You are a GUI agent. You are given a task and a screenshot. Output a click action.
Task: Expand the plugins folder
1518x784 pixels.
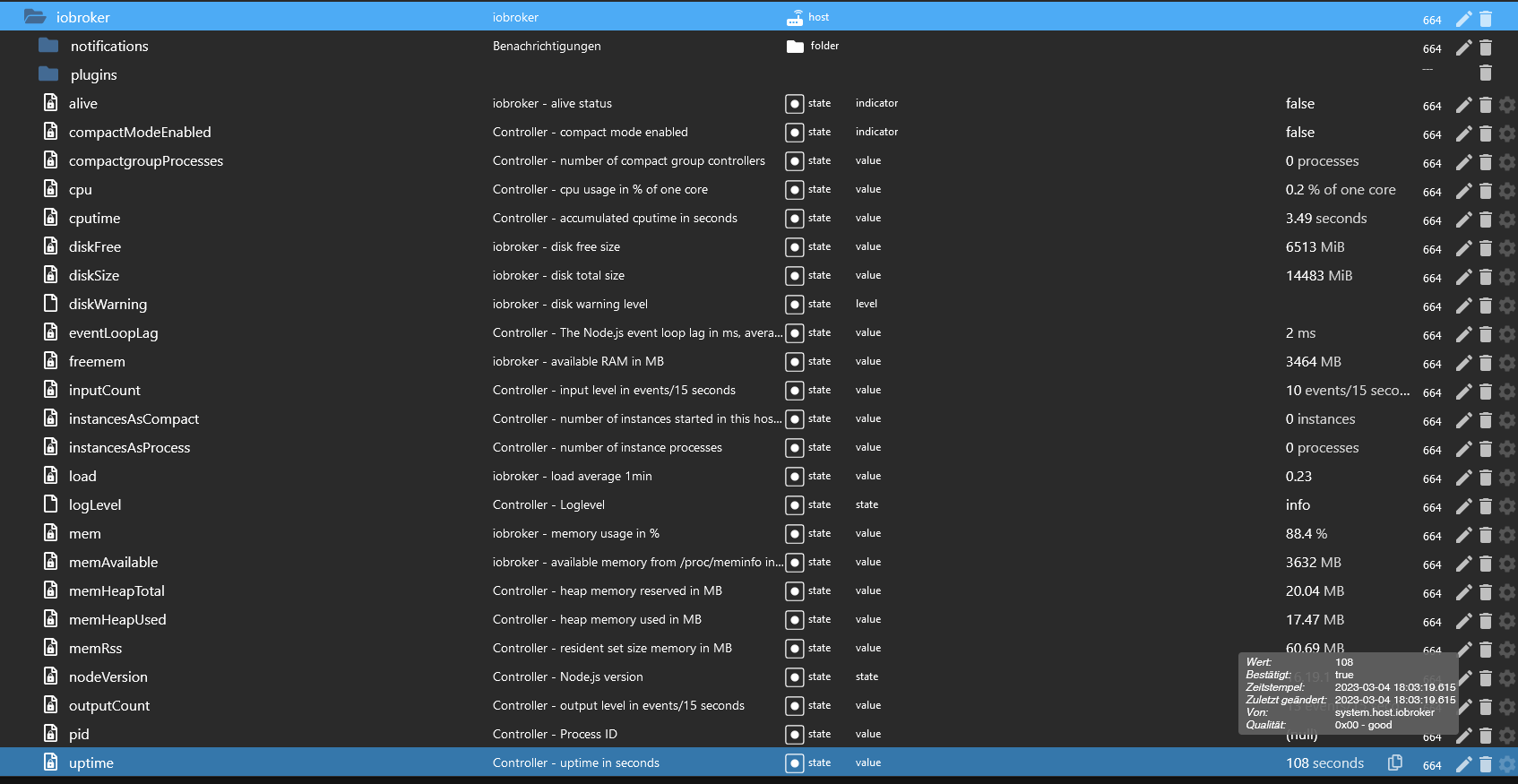(x=48, y=73)
